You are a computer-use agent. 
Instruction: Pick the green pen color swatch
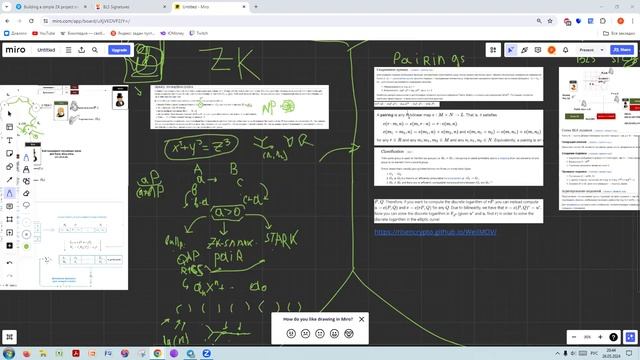(27, 247)
